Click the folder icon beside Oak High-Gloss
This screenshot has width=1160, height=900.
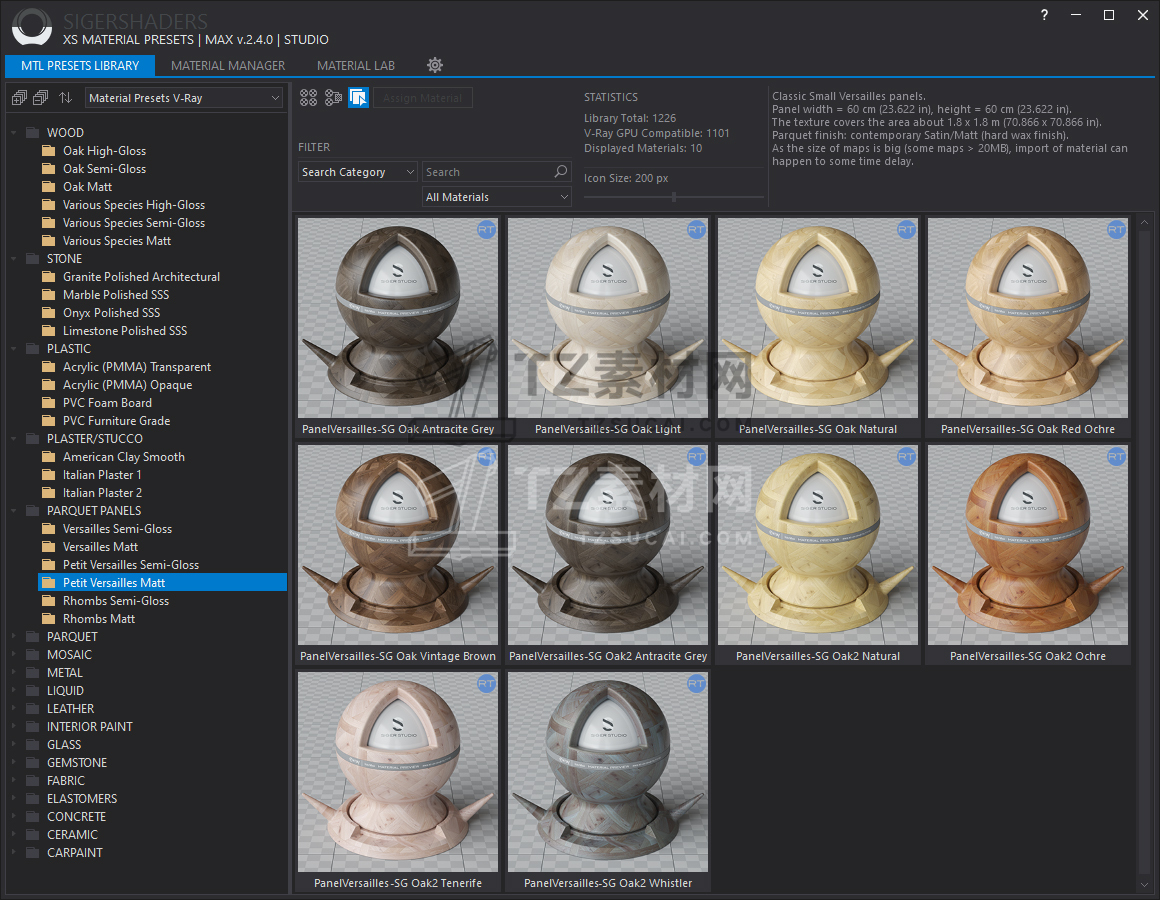pyautogui.click(x=49, y=151)
